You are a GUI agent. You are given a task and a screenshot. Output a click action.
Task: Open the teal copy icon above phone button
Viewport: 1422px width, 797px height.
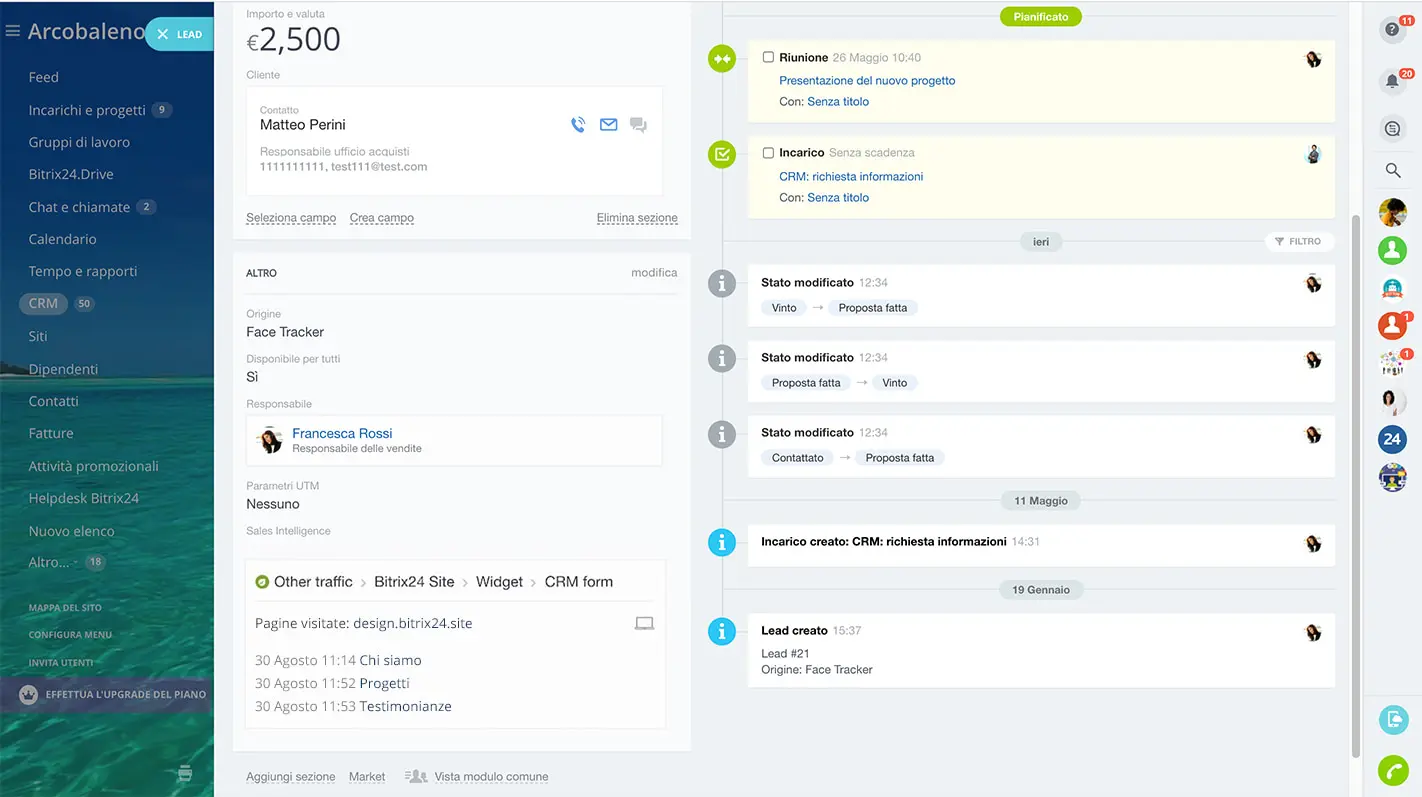click(1393, 719)
